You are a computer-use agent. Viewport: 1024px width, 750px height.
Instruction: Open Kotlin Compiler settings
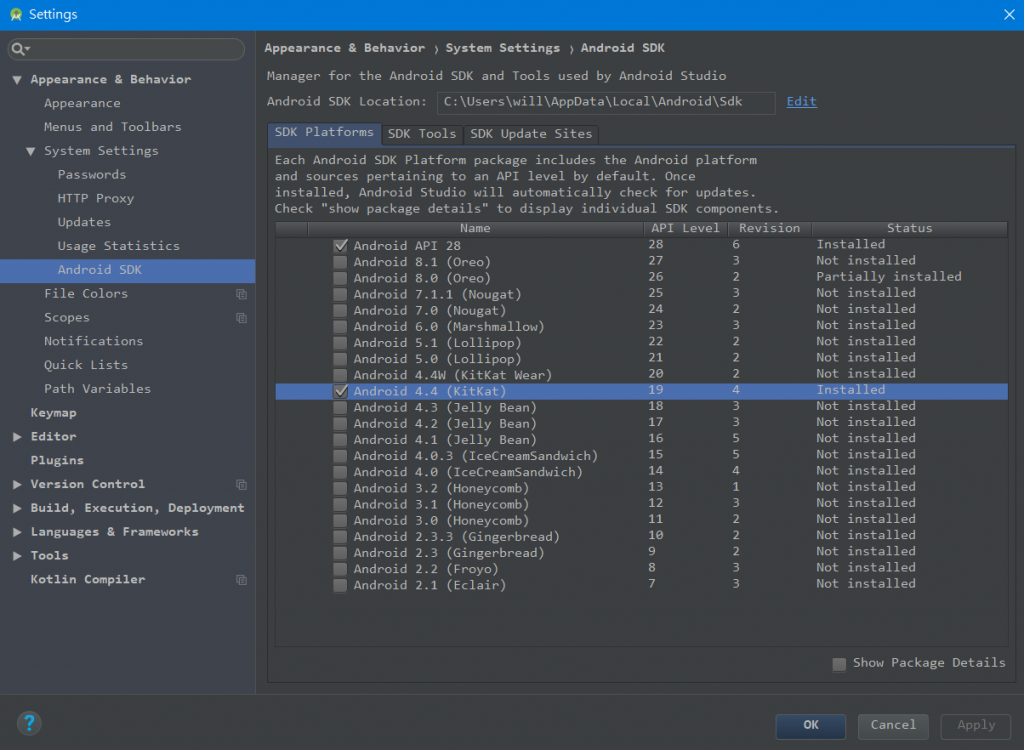pyautogui.click(x=88, y=579)
